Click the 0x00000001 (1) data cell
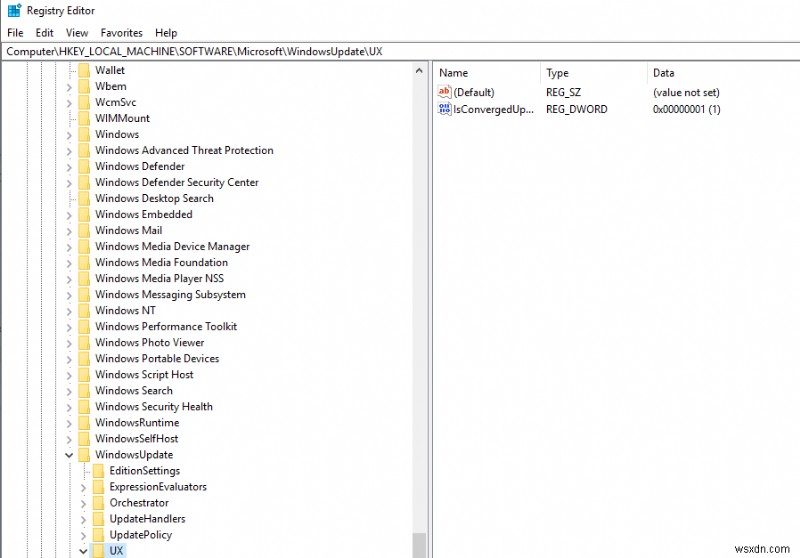This screenshot has width=800, height=558. point(686,109)
